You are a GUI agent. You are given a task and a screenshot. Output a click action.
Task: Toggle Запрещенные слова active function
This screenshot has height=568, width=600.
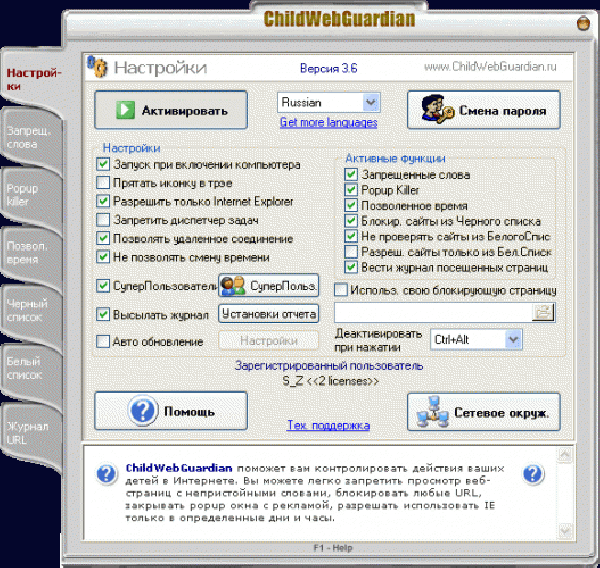tap(351, 175)
